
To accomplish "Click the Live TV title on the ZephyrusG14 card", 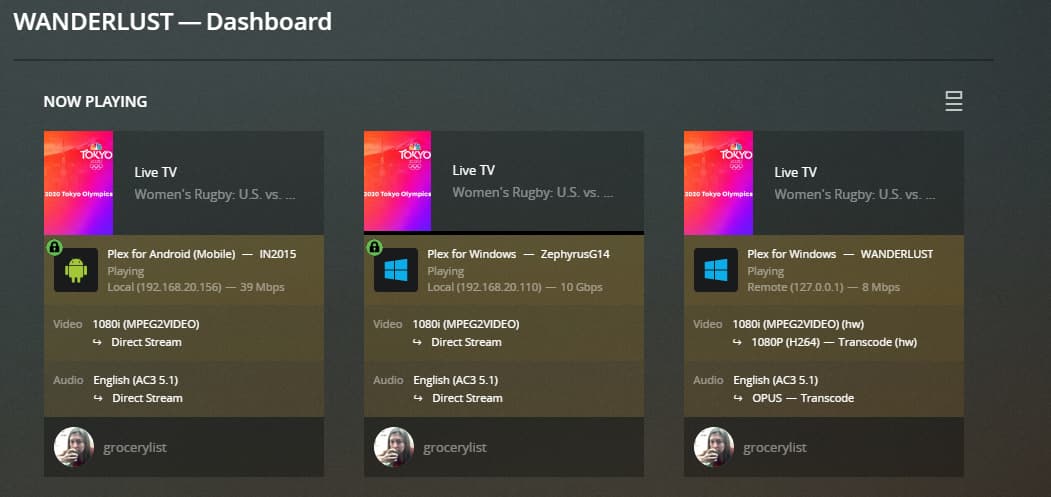I will tap(473, 170).
